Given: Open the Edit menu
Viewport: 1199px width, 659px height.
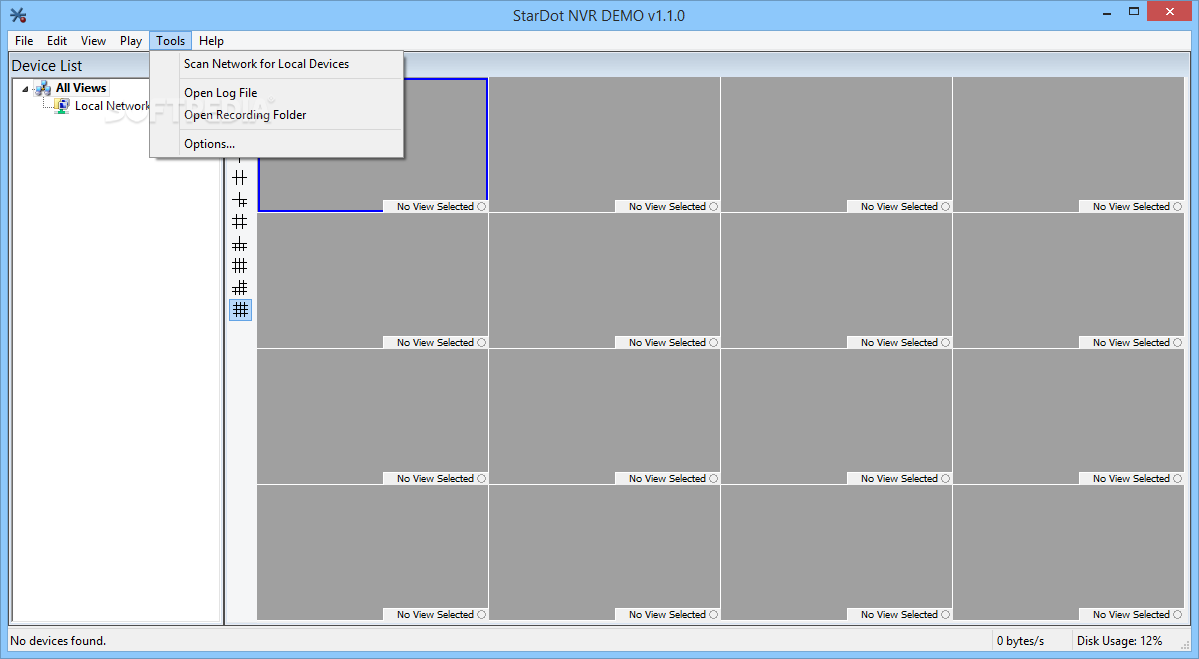Looking at the screenshot, I should pos(57,41).
